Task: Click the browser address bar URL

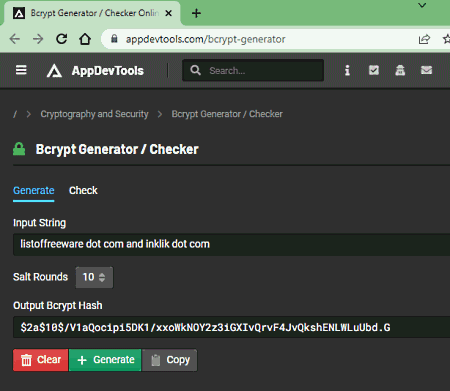Action: 205,39
